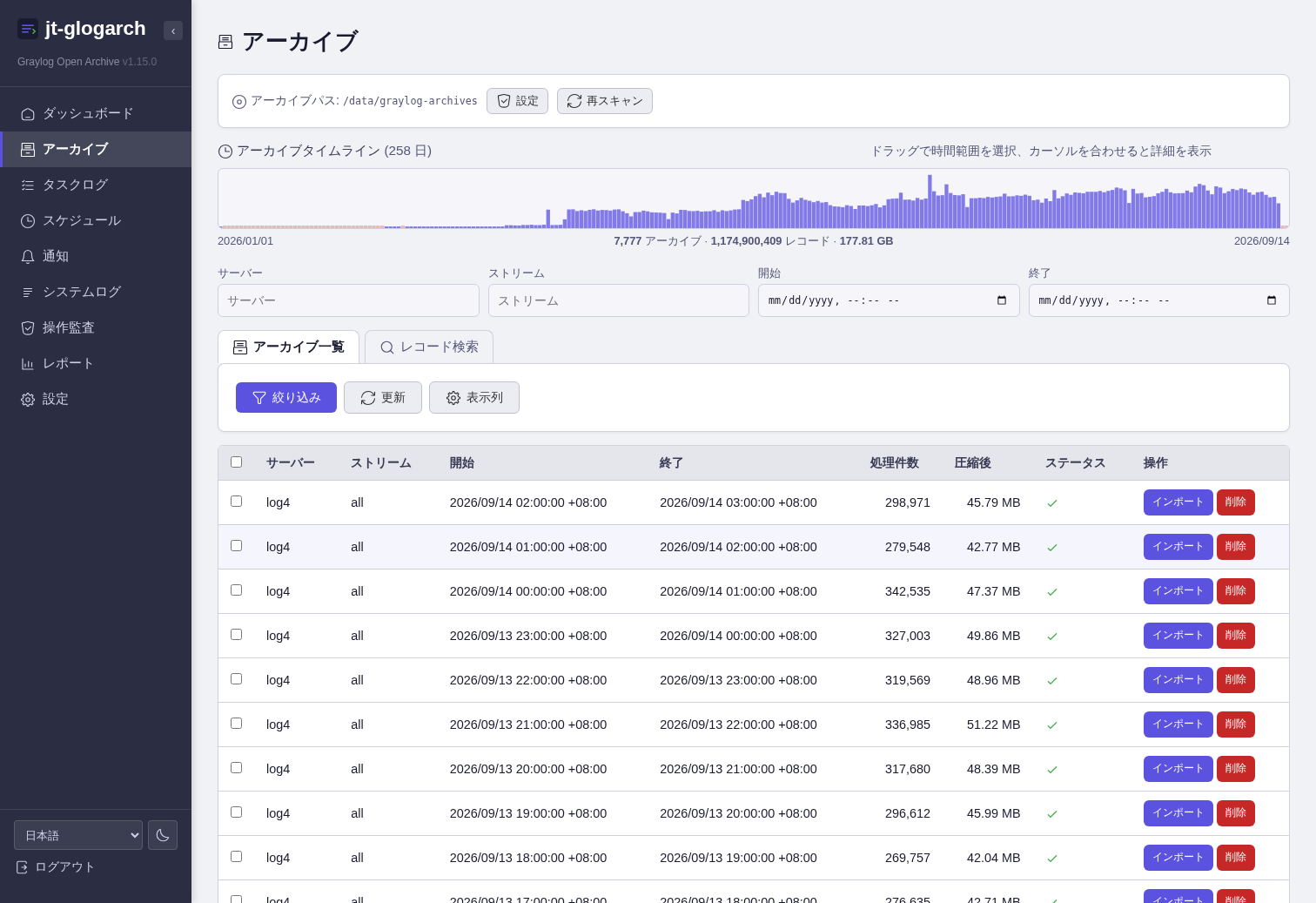Check the row starting 2026/09/13 21:00:00

click(236, 724)
